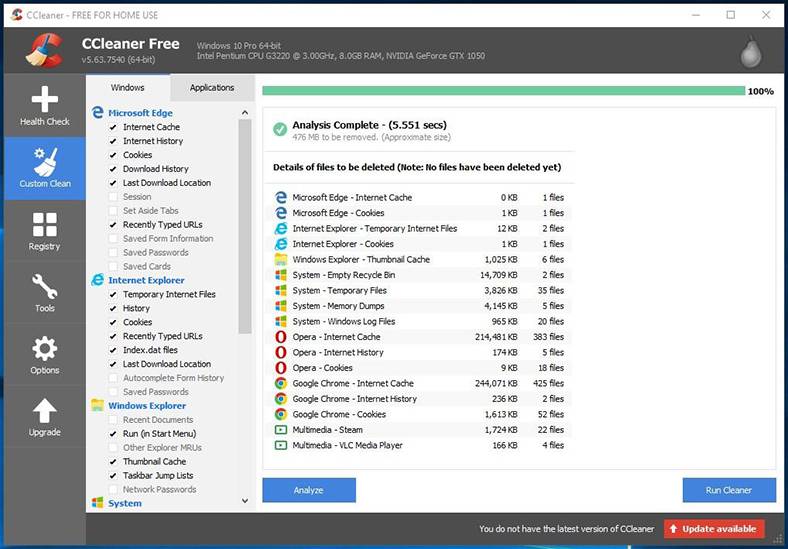Viewport: 788px width, 549px height.
Task: Switch to the Applications tab
Action: [x=212, y=87]
